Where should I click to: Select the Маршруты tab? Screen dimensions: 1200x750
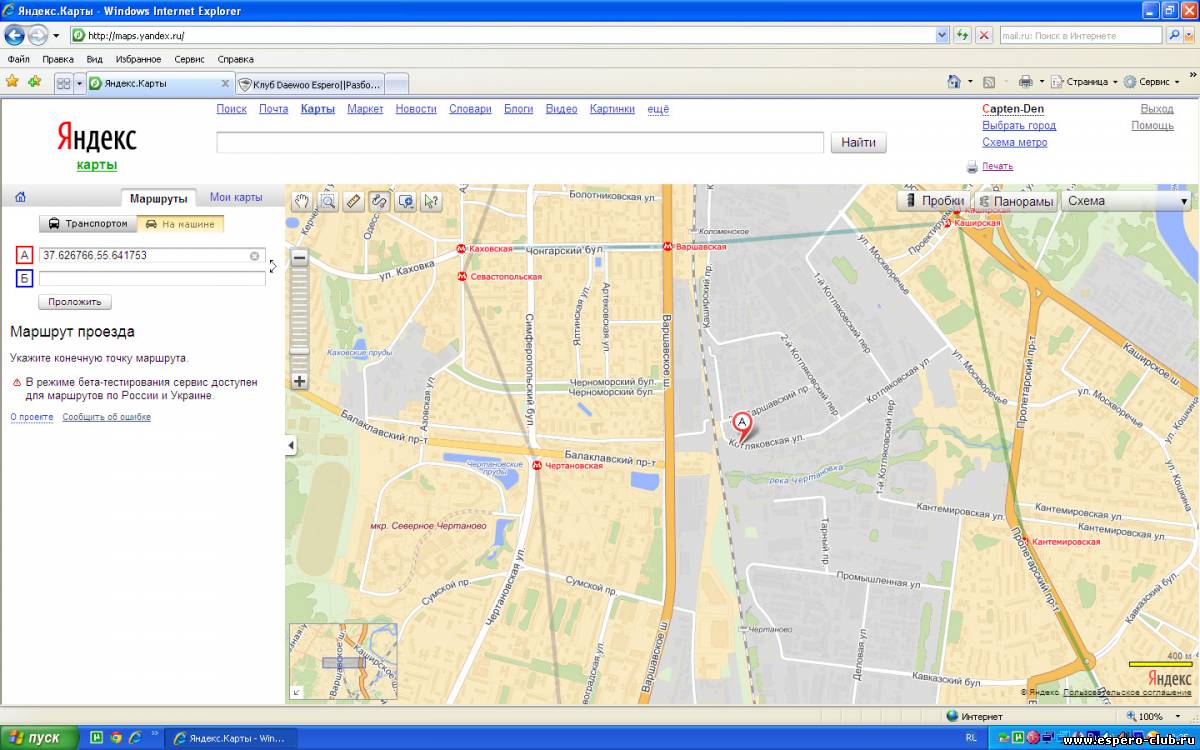point(159,198)
